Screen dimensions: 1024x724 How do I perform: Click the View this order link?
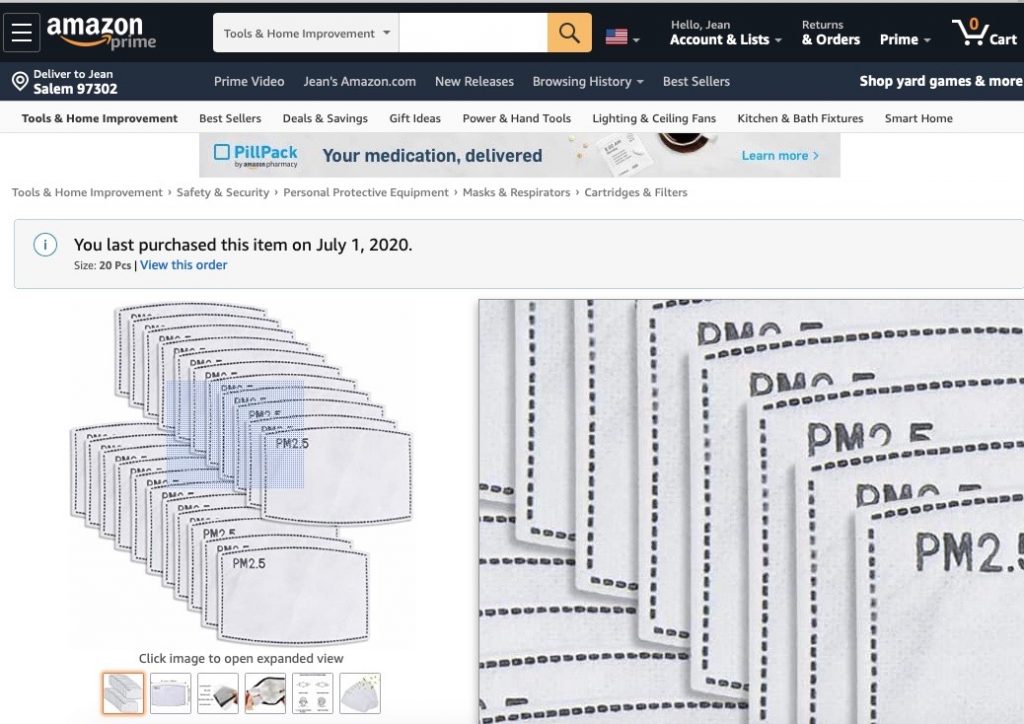click(183, 265)
